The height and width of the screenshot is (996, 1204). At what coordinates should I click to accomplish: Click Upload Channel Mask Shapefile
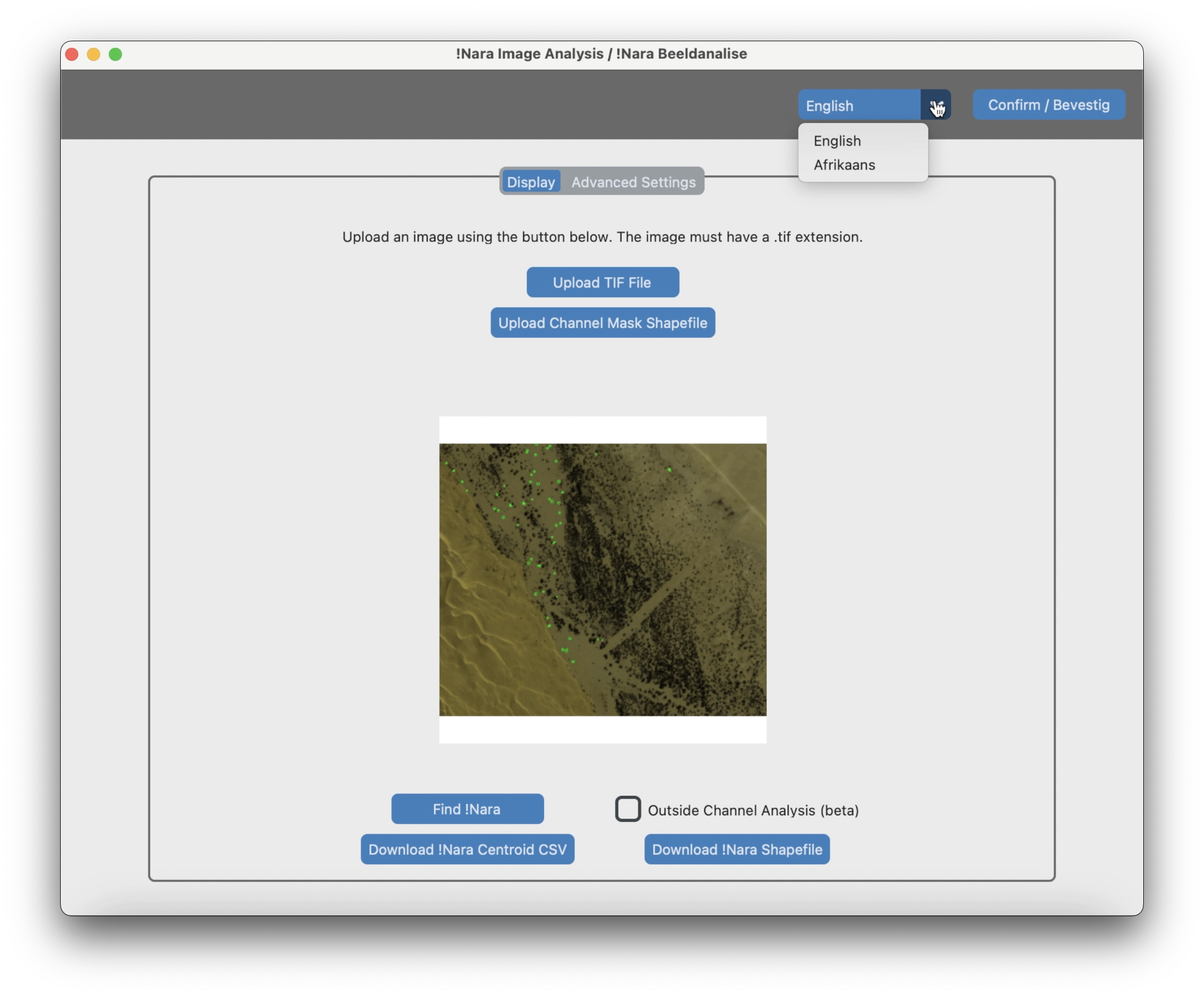click(x=603, y=323)
